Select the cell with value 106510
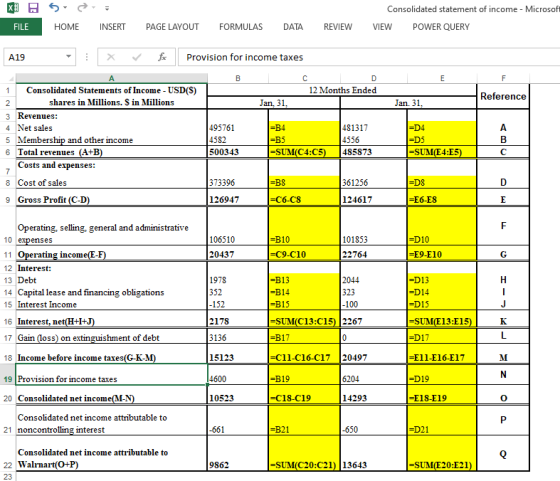Viewport: 560px width, 481px height. pyautogui.click(x=238, y=226)
